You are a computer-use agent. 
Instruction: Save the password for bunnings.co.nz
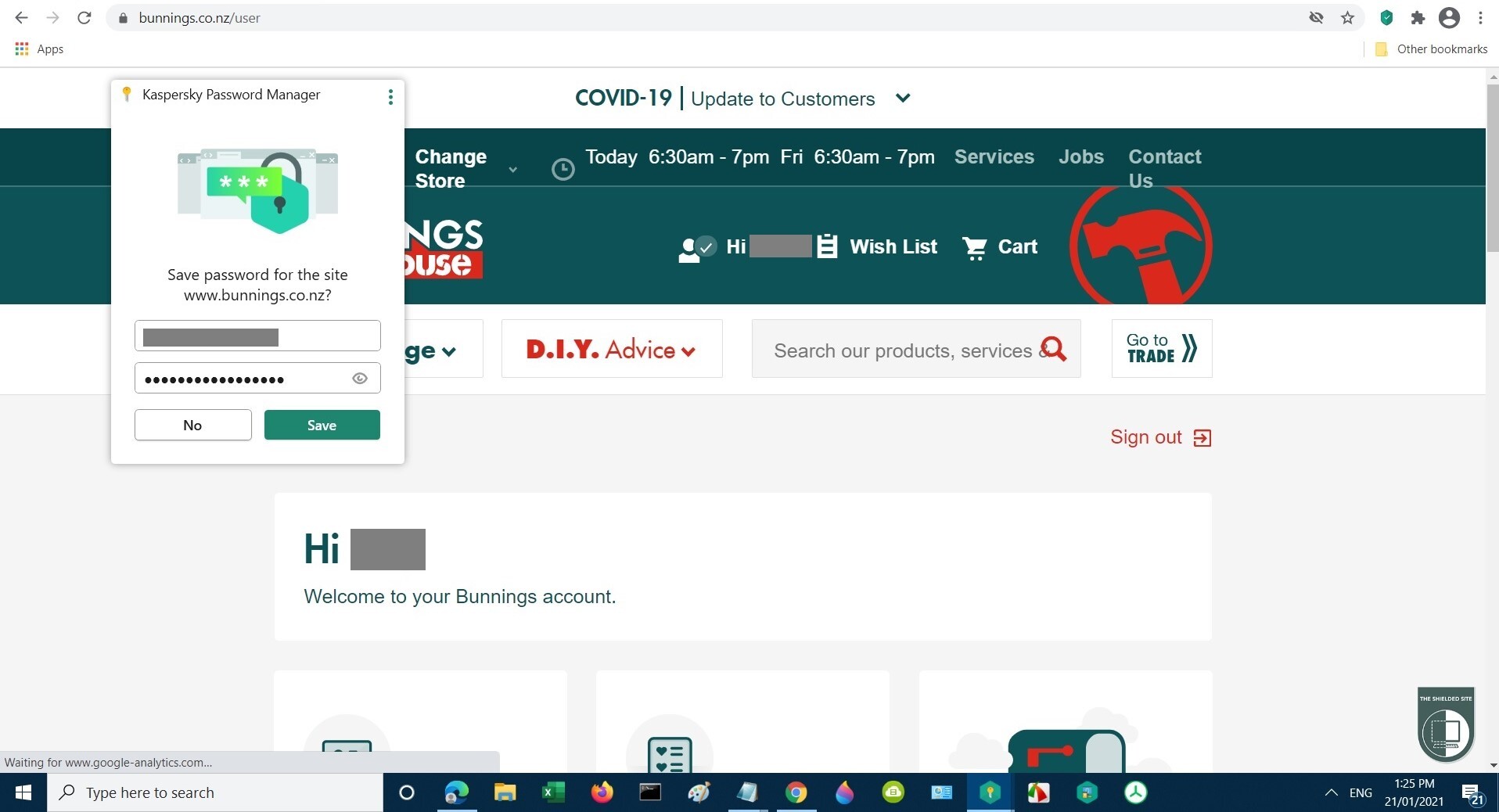pyautogui.click(x=322, y=425)
